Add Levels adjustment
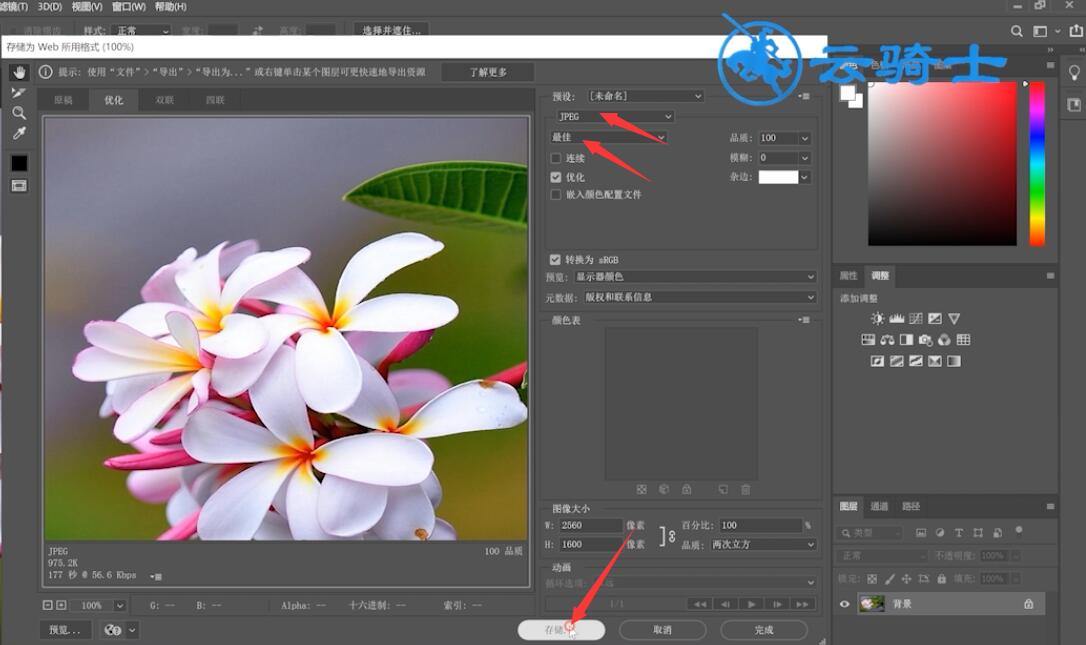1086x645 pixels. pyautogui.click(x=897, y=318)
